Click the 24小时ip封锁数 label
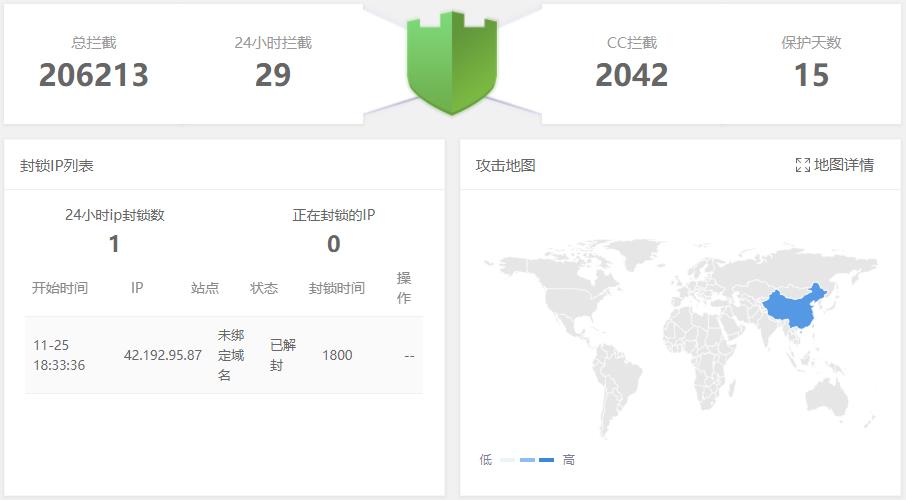This screenshot has height=500, width=906. [115, 215]
